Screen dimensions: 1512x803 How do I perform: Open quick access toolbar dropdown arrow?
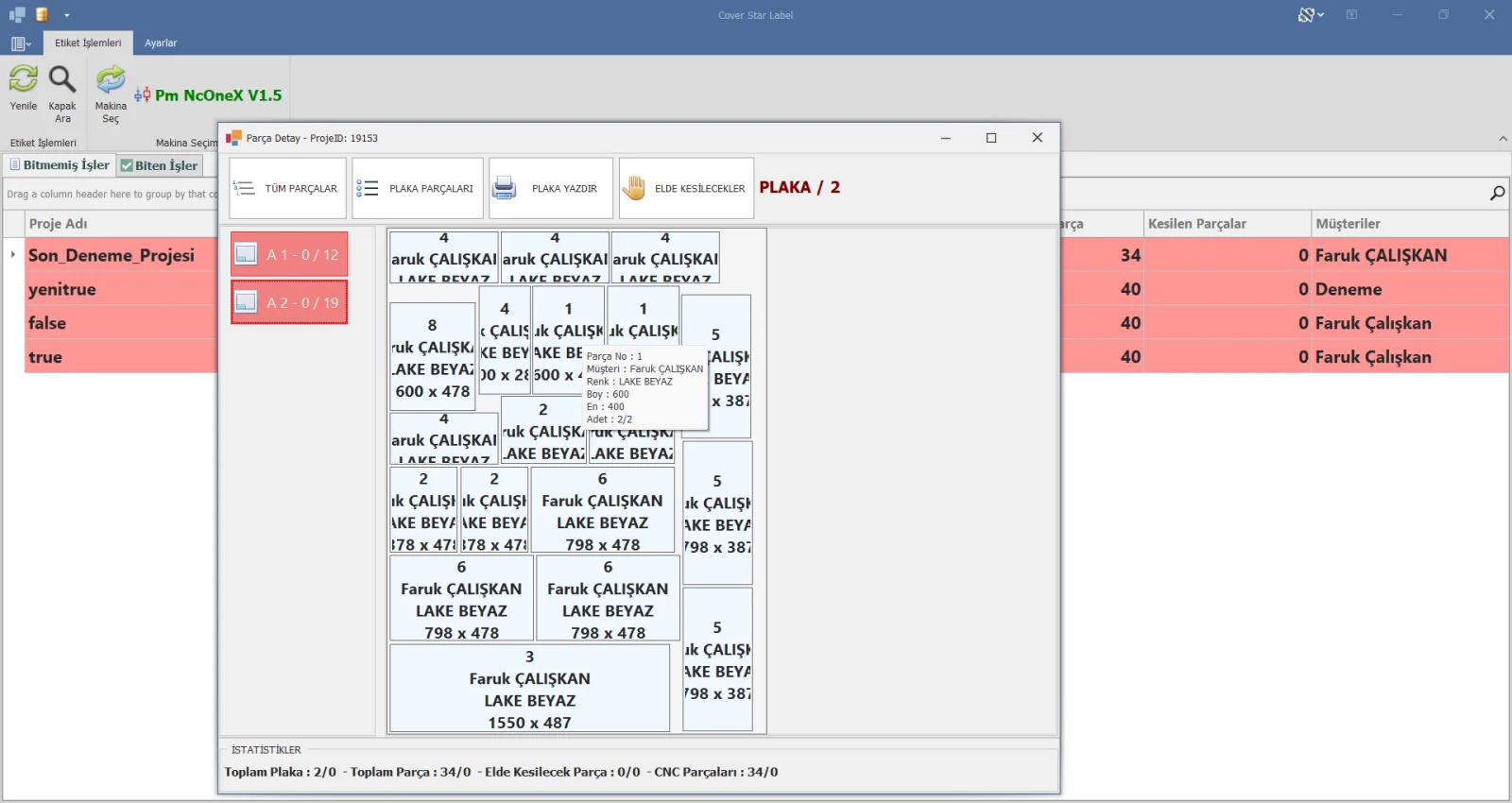[67, 15]
